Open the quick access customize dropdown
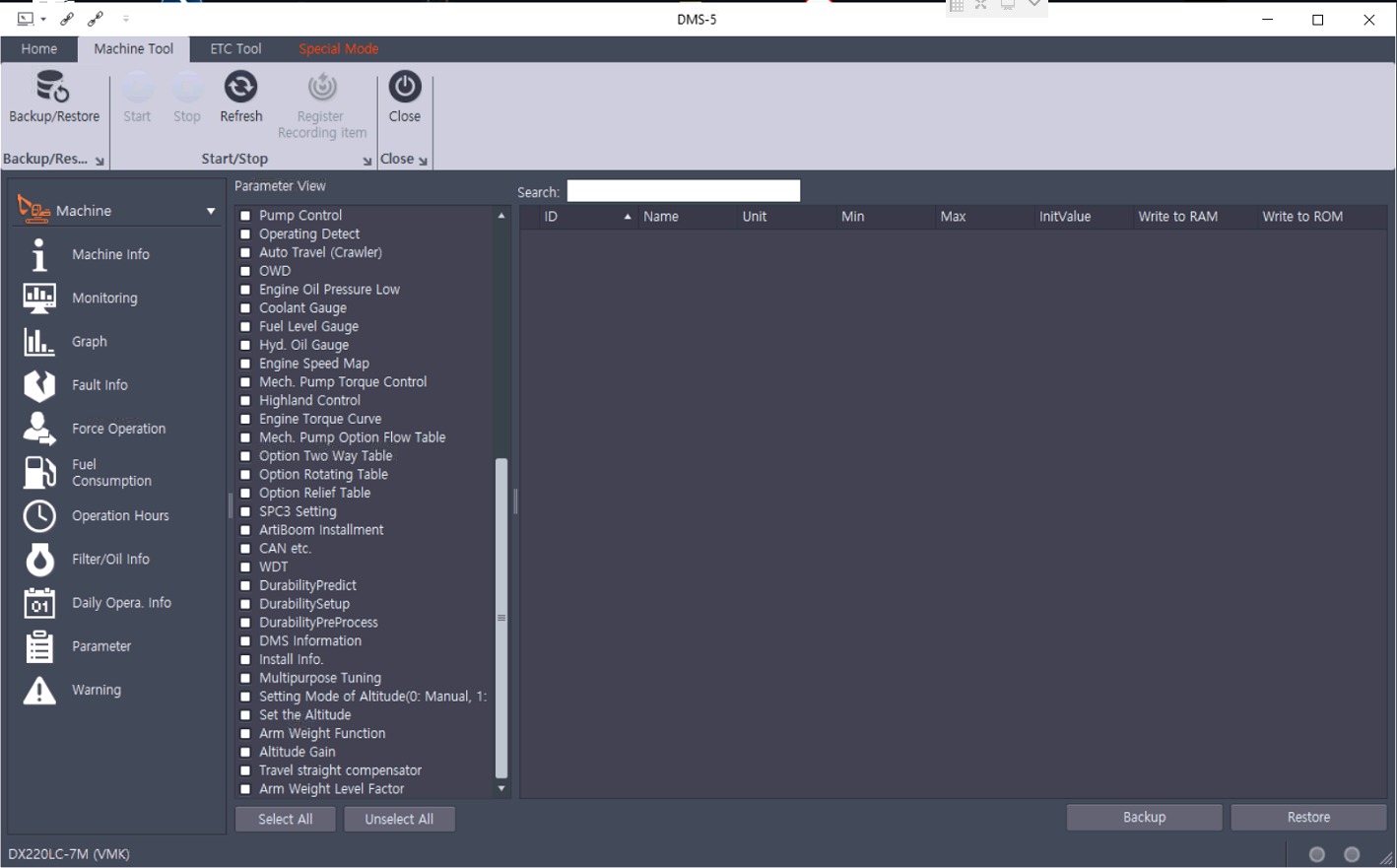The width and height of the screenshot is (1397, 868). [x=125, y=18]
